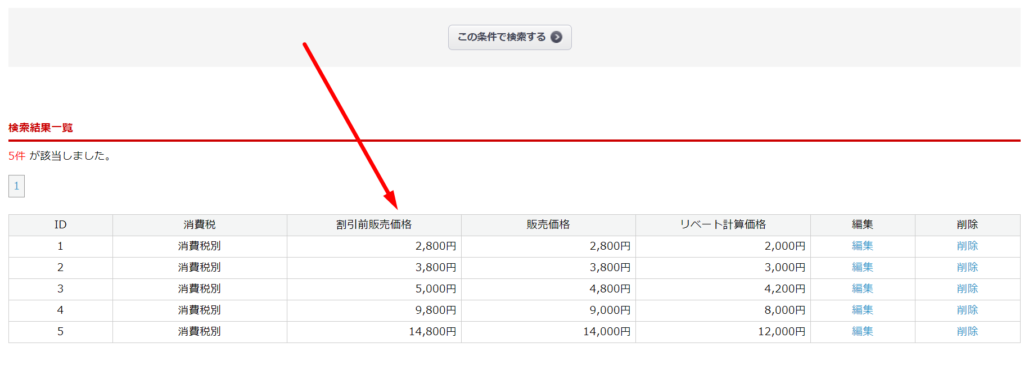The width and height of the screenshot is (1024, 365).
Task: Select the 14,800円 pre-discount price cell
Action: click(374, 331)
